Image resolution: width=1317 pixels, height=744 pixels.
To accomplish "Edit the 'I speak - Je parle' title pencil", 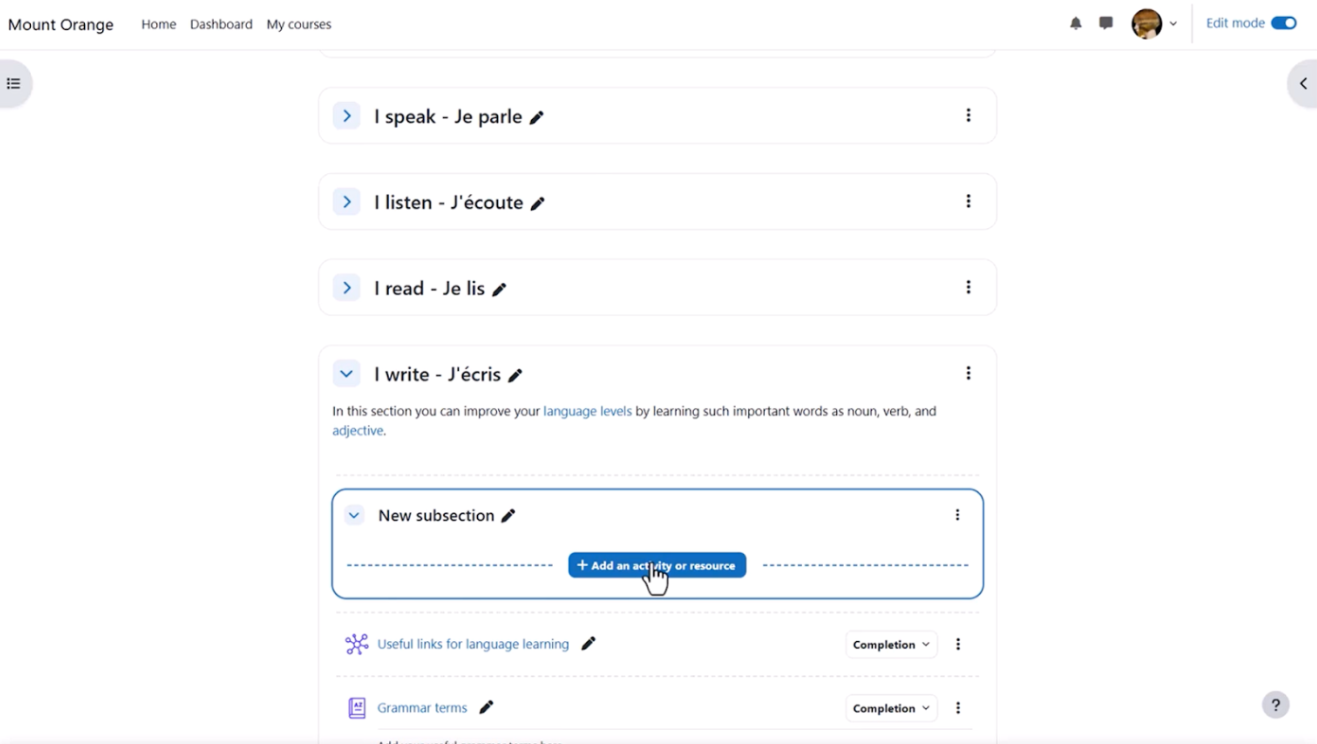I will pyautogui.click(x=537, y=118).
